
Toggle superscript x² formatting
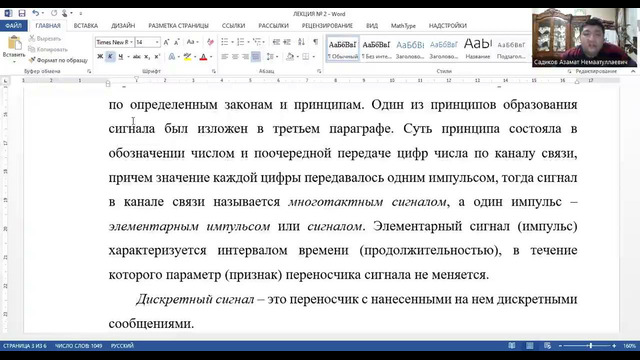(x=157, y=57)
